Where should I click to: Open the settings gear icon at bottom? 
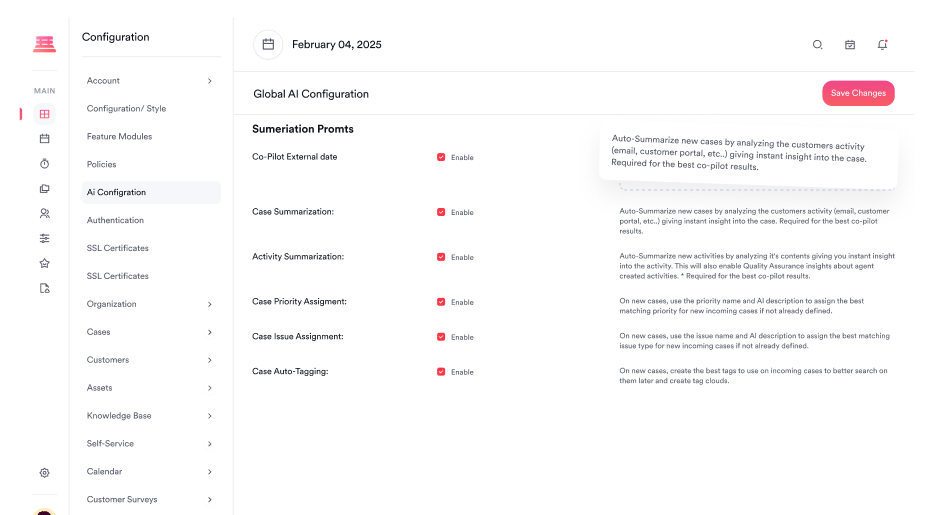click(x=44, y=473)
